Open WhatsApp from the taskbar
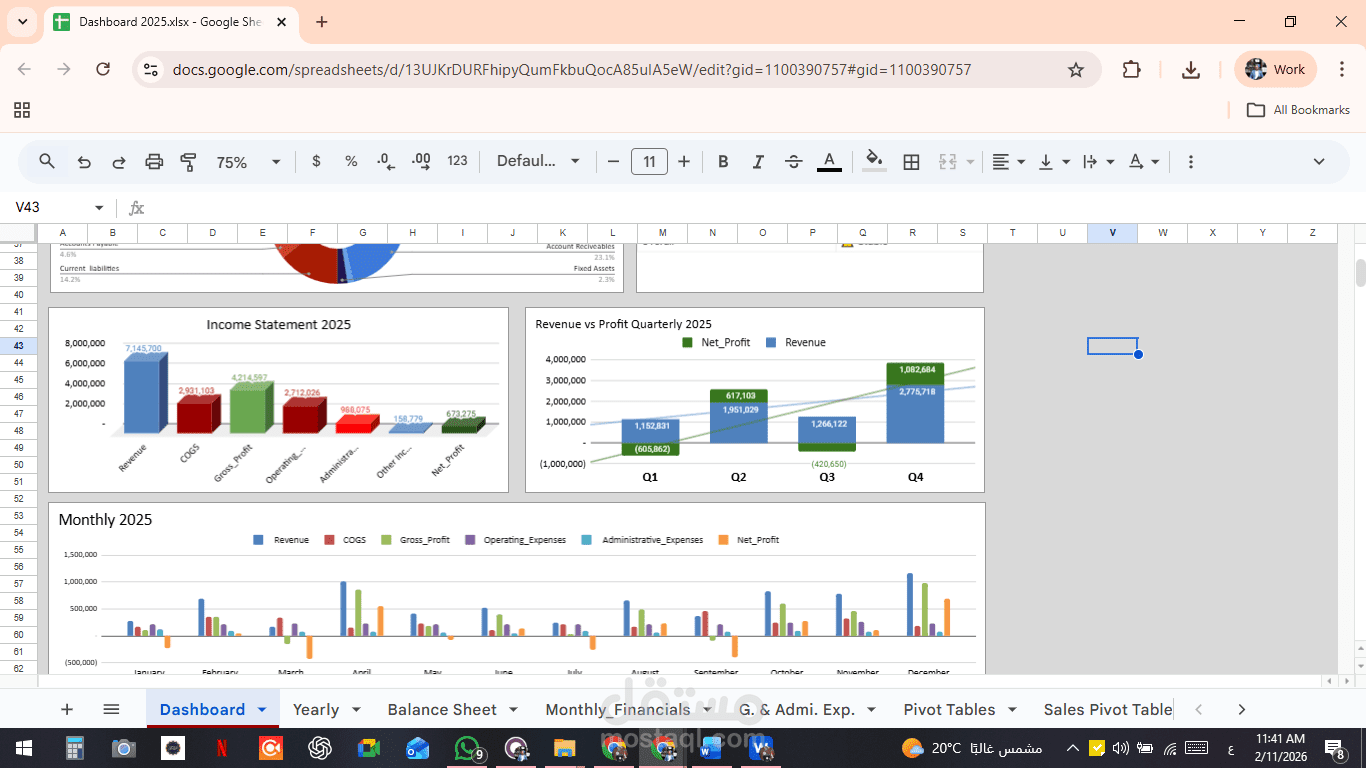1366x768 pixels. (x=467, y=748)
